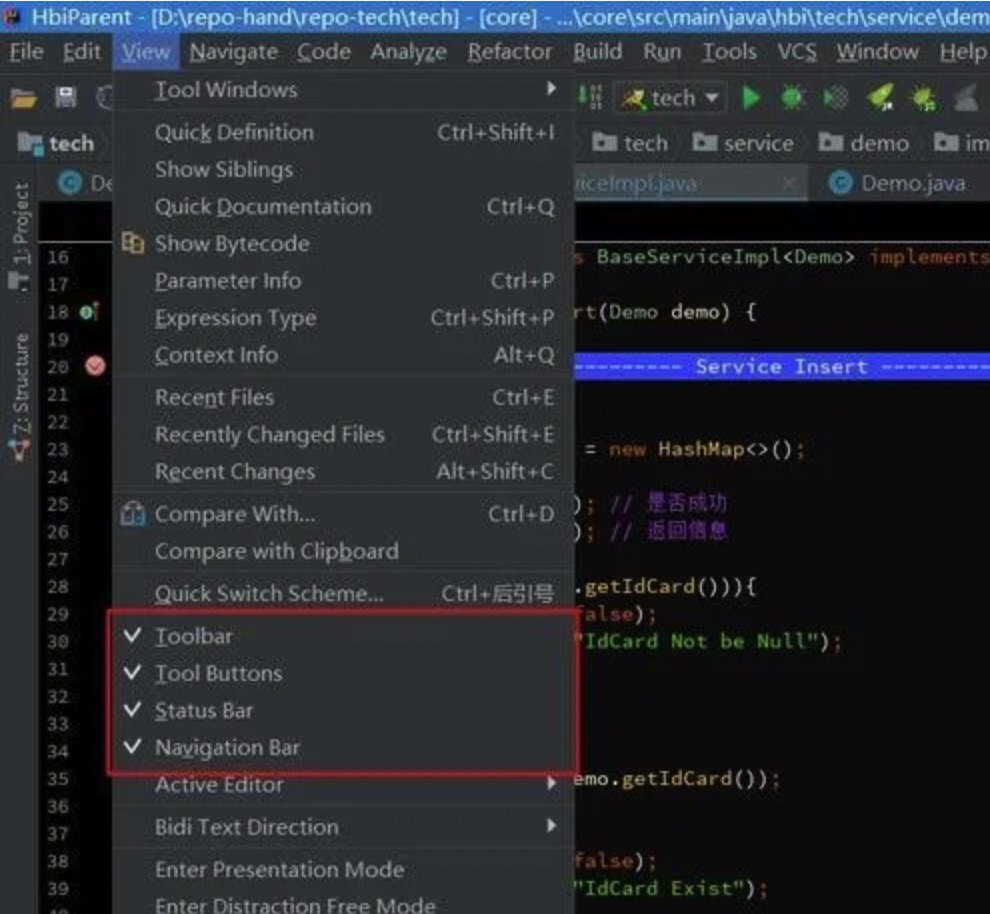The image size is (990, 914).
Task: Click the highlighted Service Insert line
Action: (782, 367)
